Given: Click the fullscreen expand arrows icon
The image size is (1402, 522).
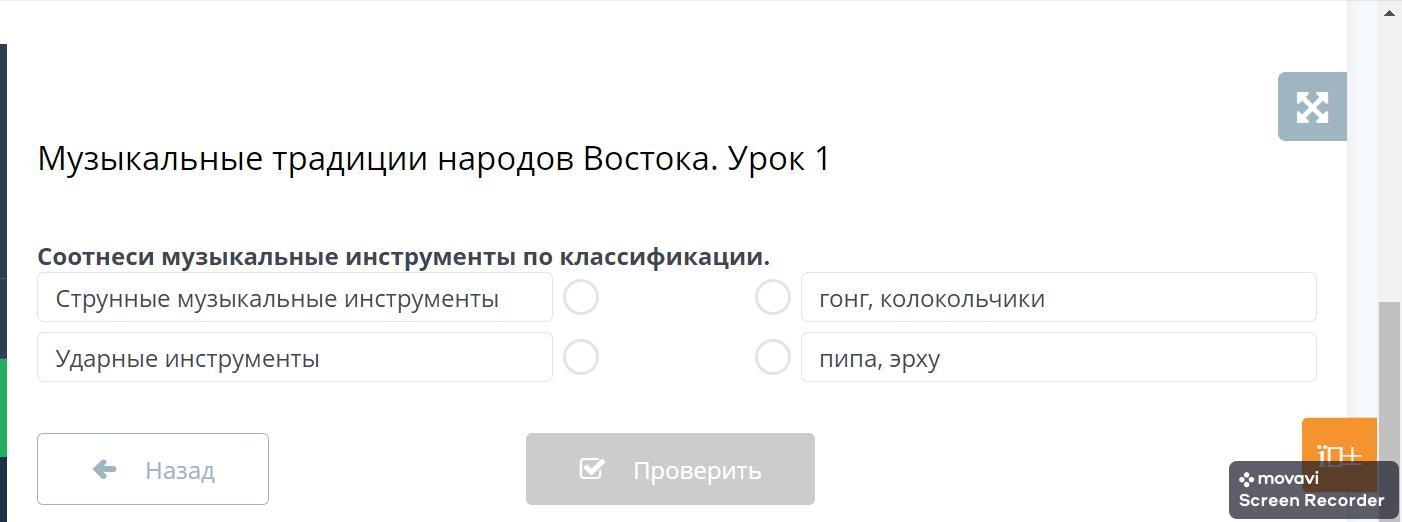Looking at the screenshot, I should coord(1312,107).
